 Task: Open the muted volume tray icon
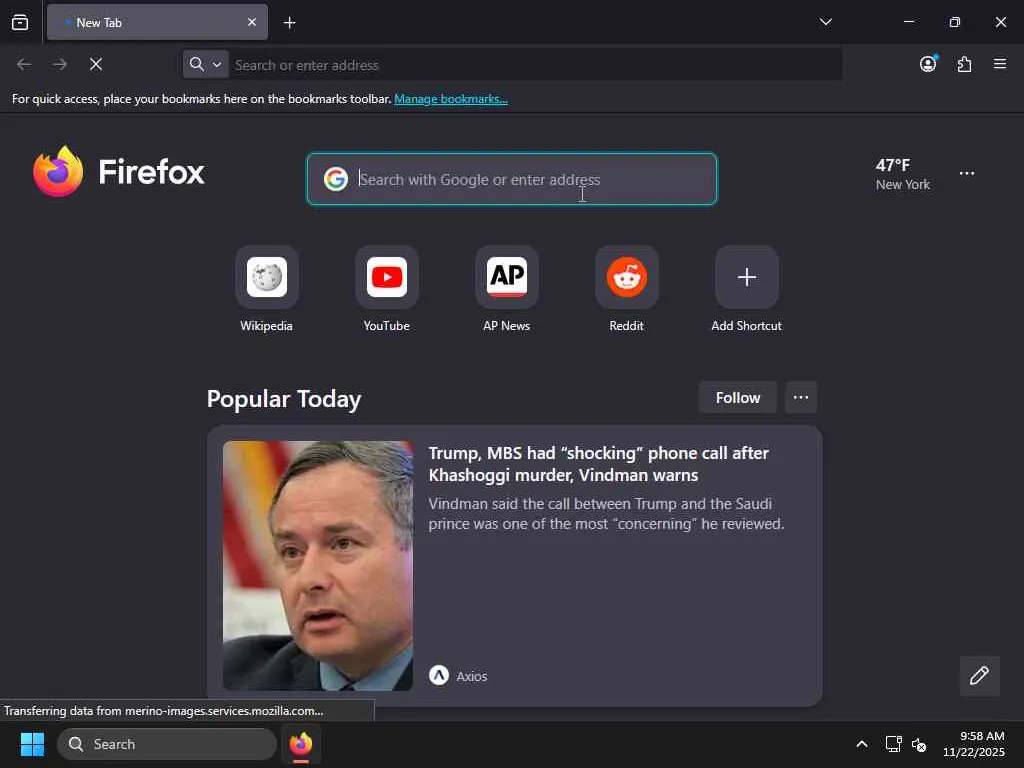[x=919, y=744]
